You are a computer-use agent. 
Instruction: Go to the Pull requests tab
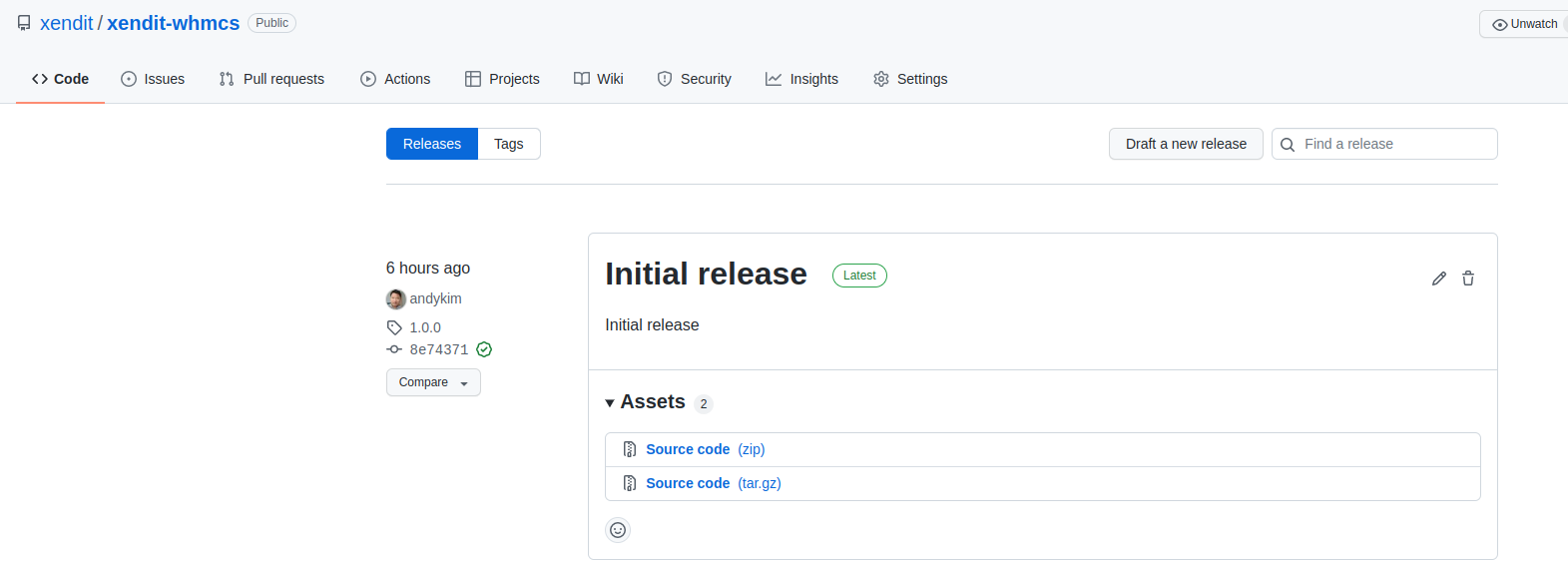[271, 79]
